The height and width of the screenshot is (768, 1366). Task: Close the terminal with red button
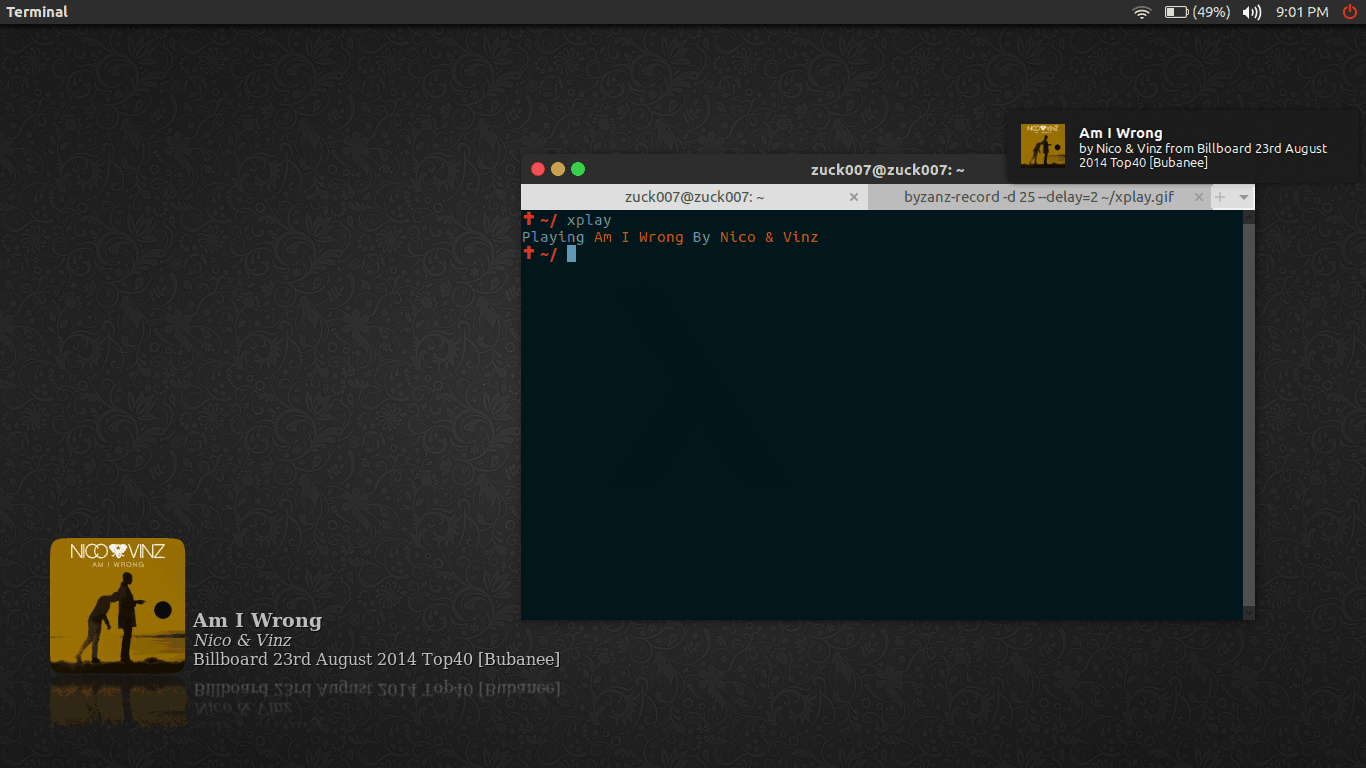point(538,169)
